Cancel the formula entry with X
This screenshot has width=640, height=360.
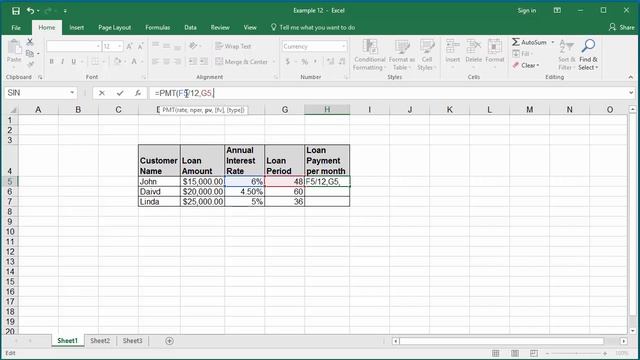[102, 93]
